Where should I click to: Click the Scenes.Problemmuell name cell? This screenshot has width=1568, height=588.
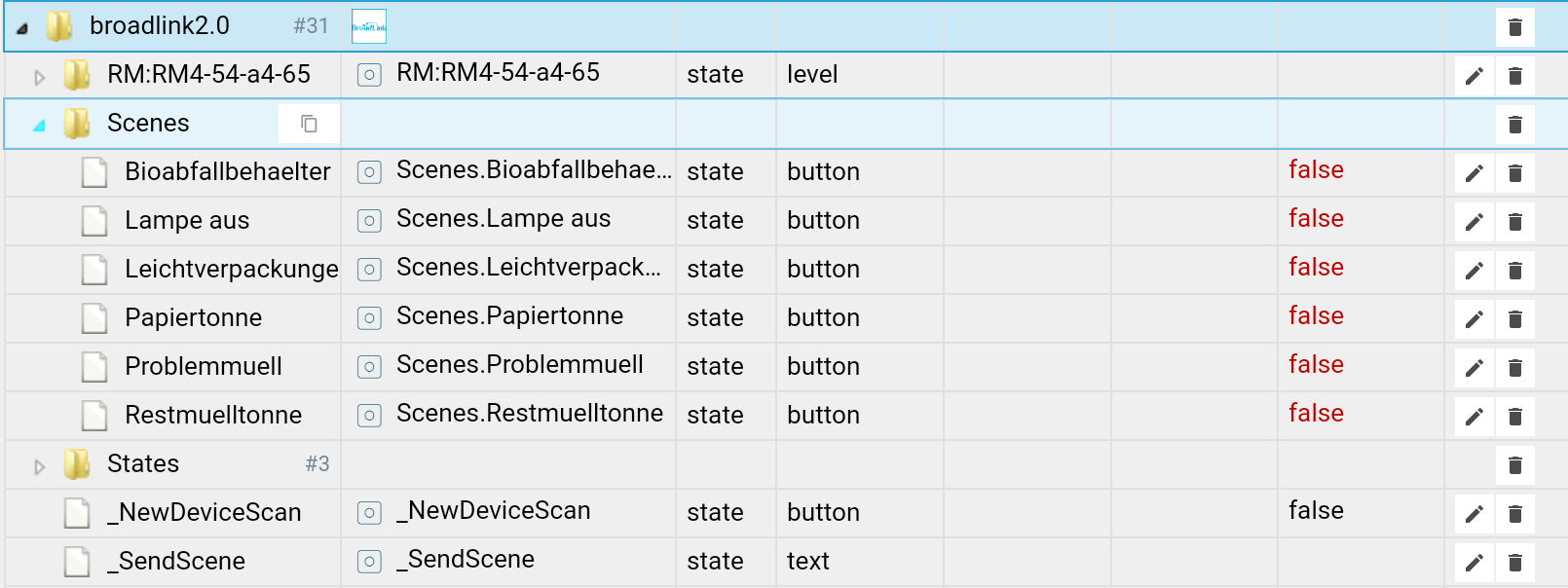click(x=519, y=365)
